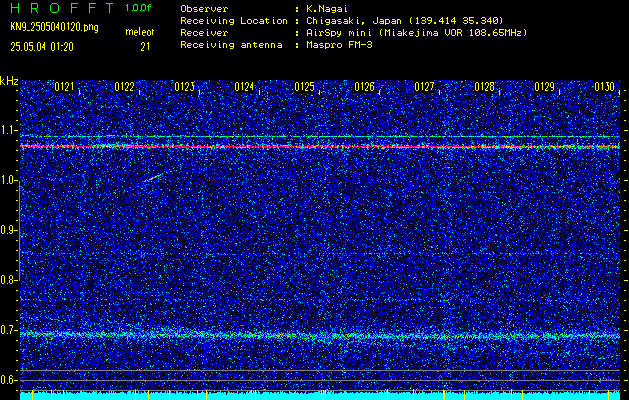Click the 1.0 frequency axis label
The image size is (629, 400).
pos(9,180)
